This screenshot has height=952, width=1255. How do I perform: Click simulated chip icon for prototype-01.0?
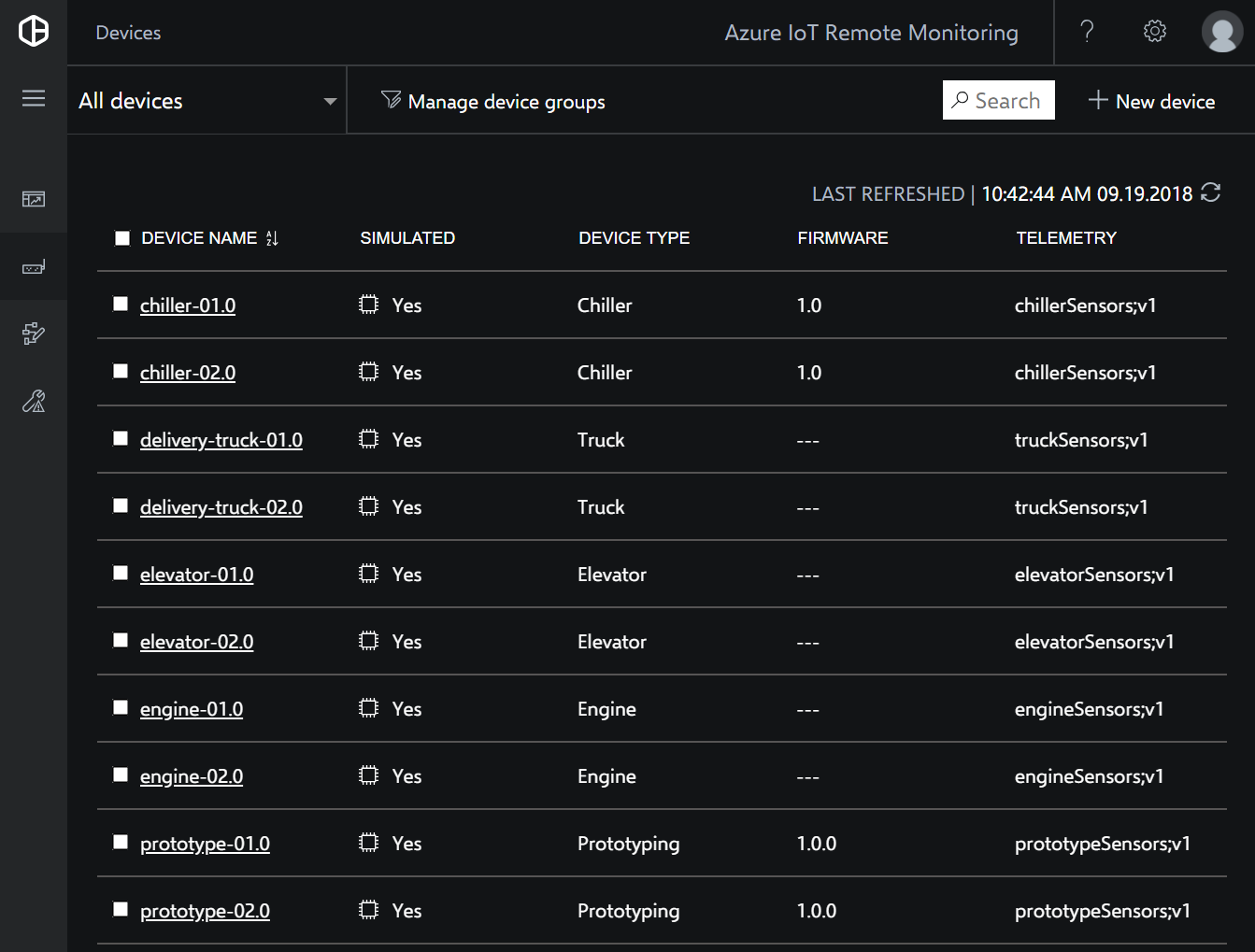coord(369,843)
